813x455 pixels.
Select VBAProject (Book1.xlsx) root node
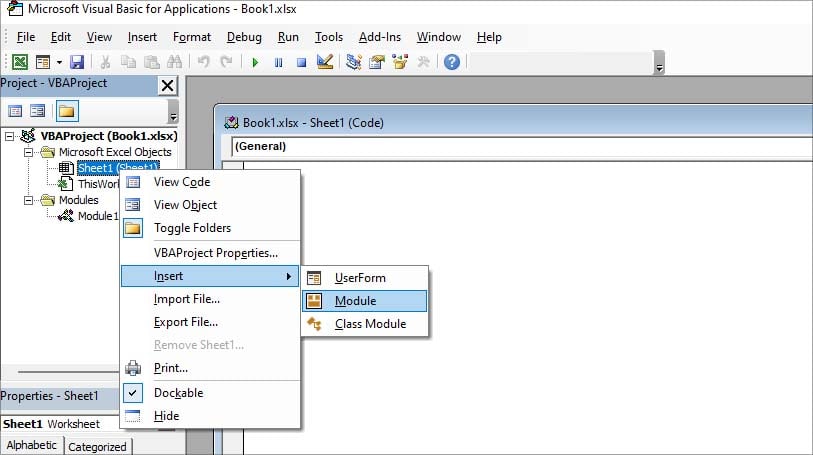(x=109, y=136)
